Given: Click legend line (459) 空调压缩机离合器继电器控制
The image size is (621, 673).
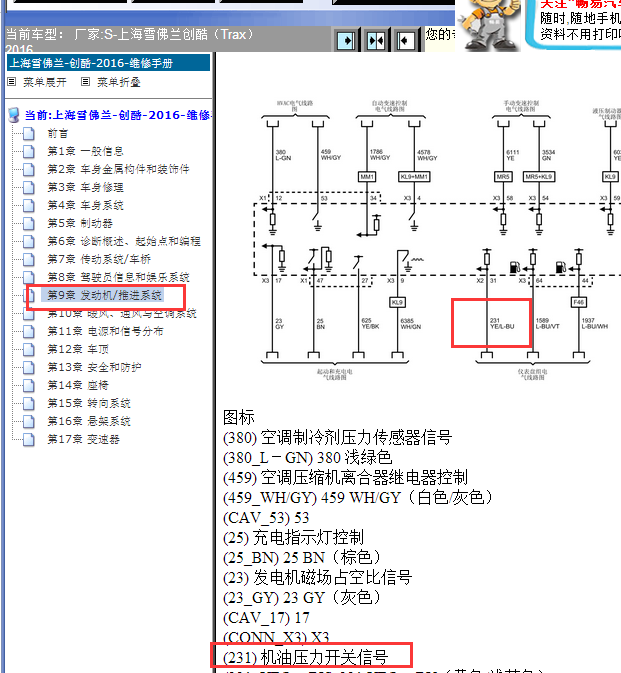Looking at the screenshot, I should 345,477.
